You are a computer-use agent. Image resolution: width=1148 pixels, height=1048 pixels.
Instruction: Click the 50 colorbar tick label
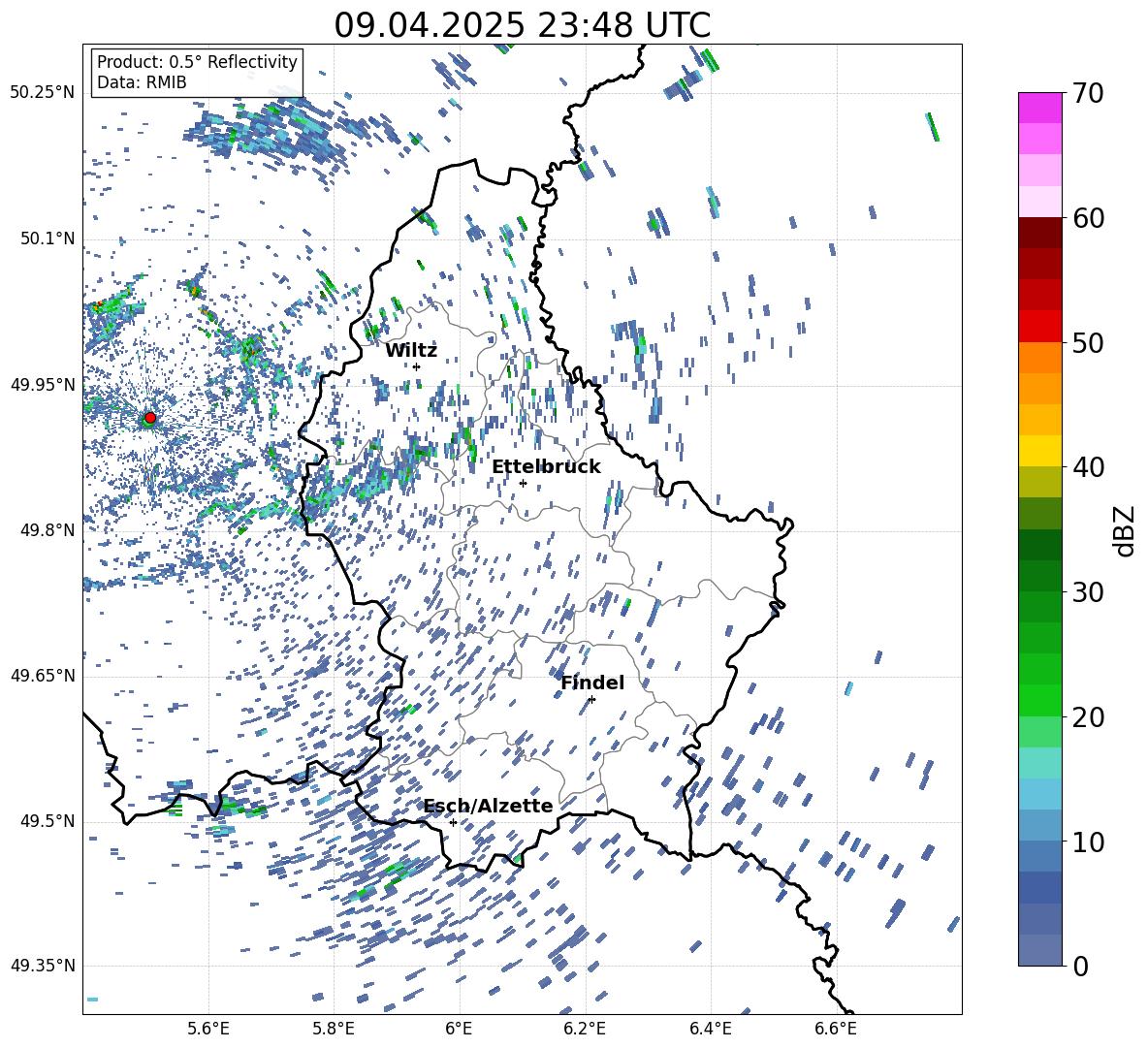1088,342
